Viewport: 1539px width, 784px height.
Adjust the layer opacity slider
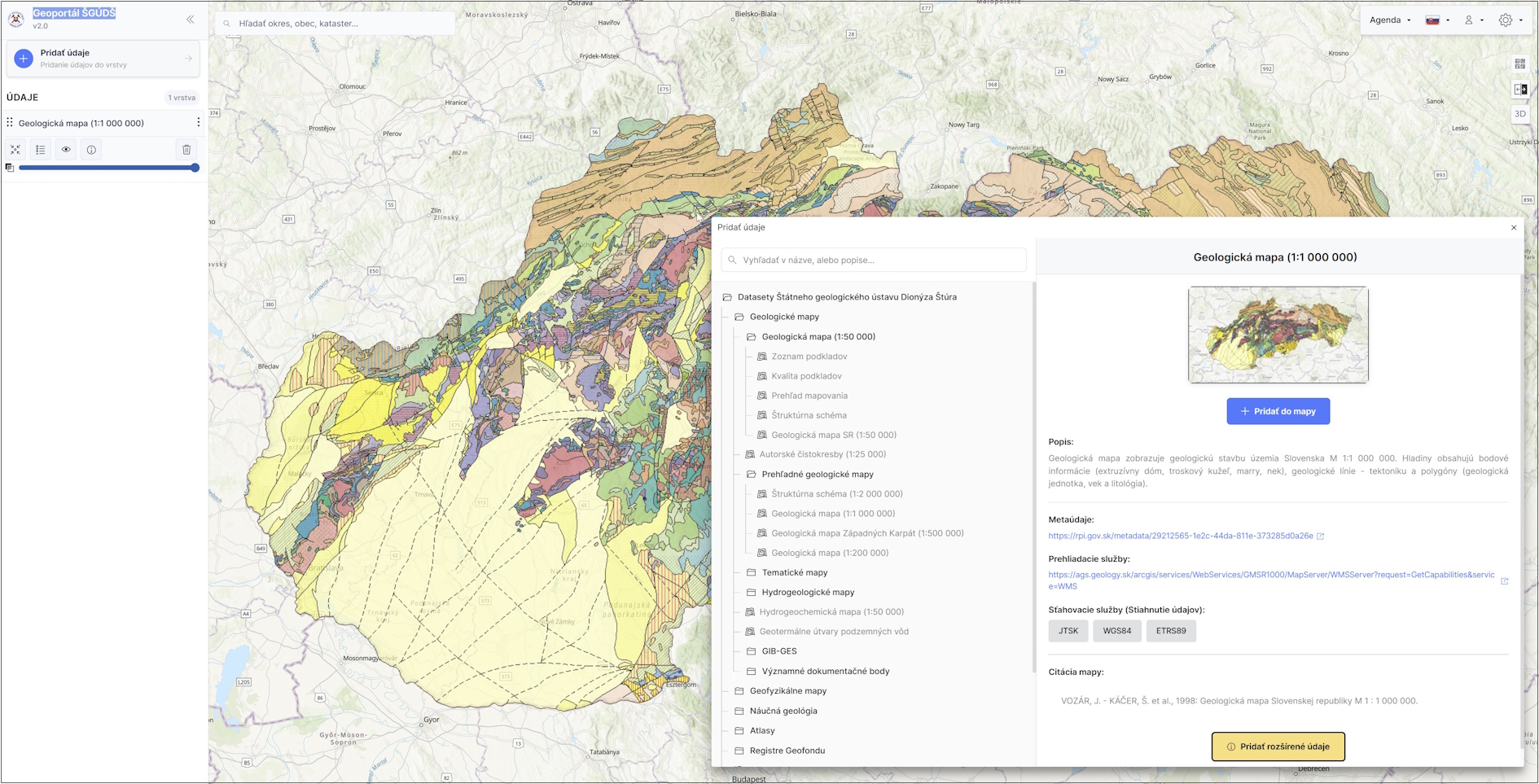[107, 168]
